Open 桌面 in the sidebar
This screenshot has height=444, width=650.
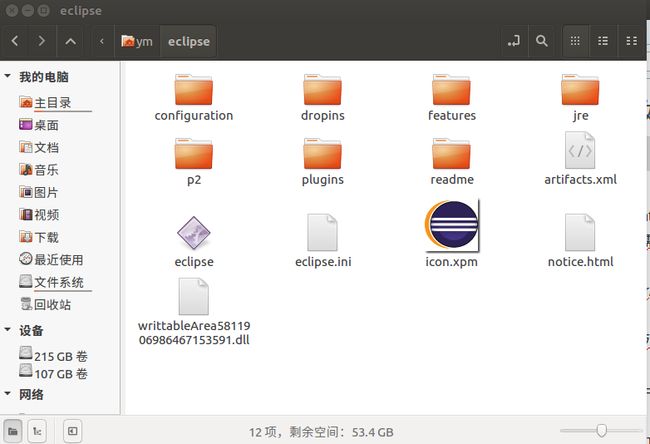point(39,125)
